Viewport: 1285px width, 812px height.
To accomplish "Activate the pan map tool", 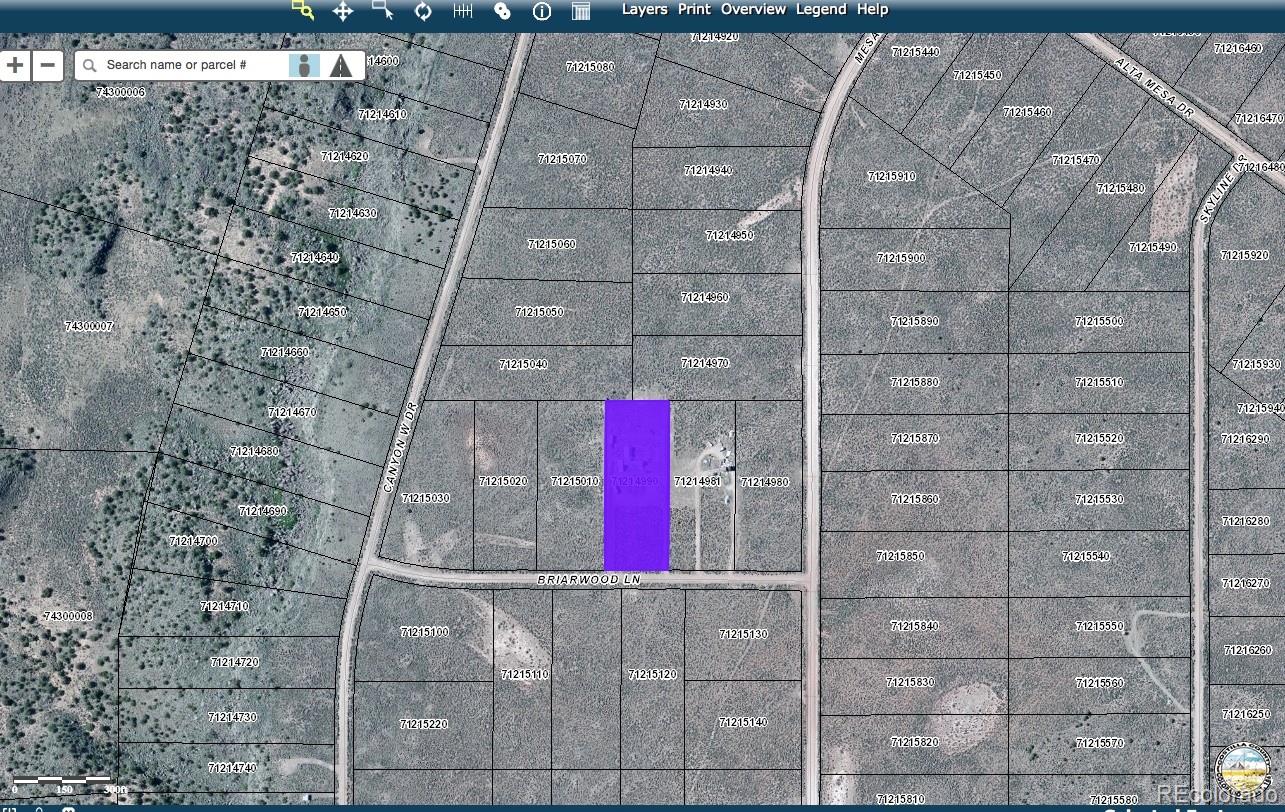I will 342,11.
